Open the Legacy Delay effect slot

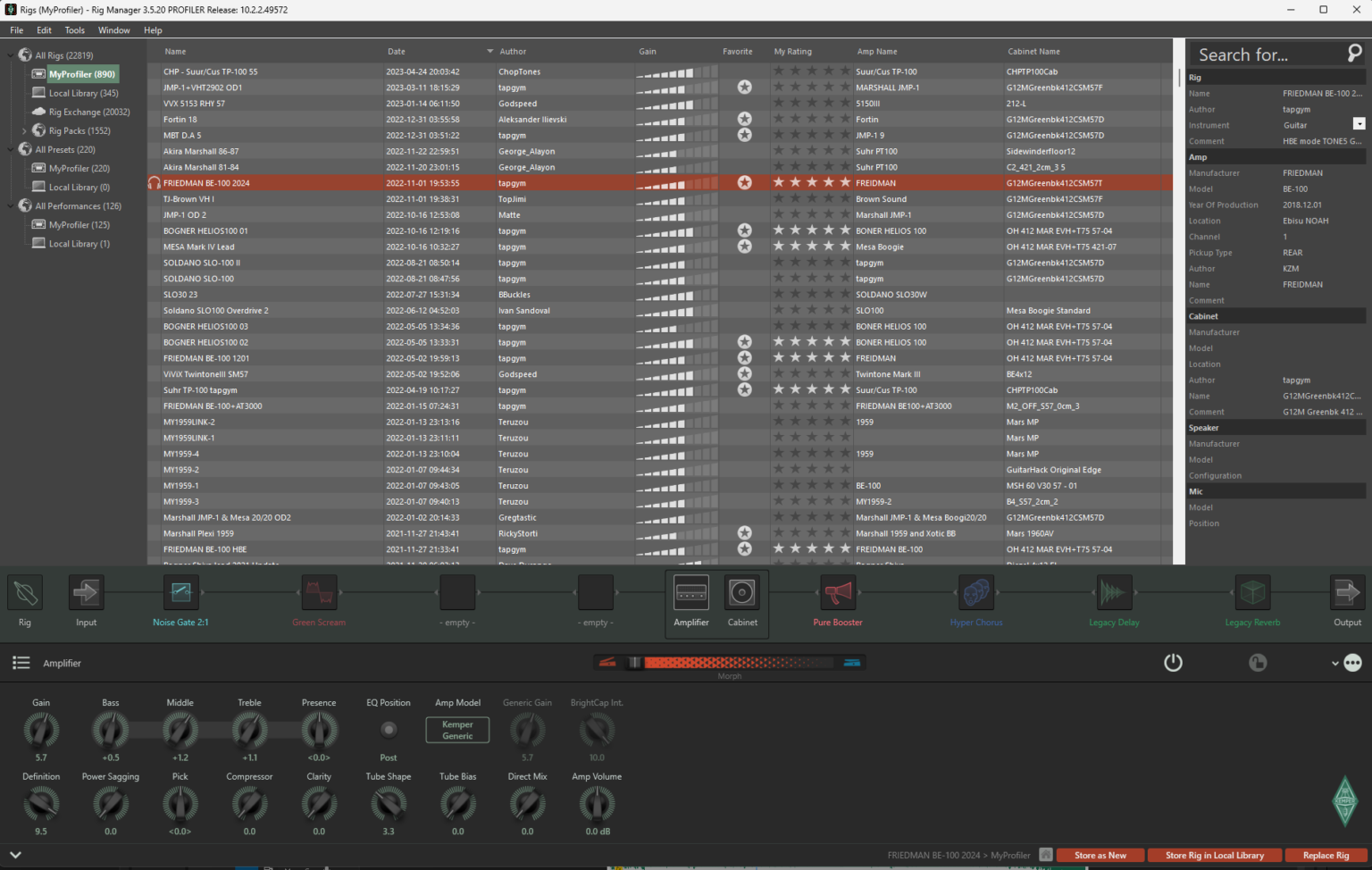[x=1114, y=593]
